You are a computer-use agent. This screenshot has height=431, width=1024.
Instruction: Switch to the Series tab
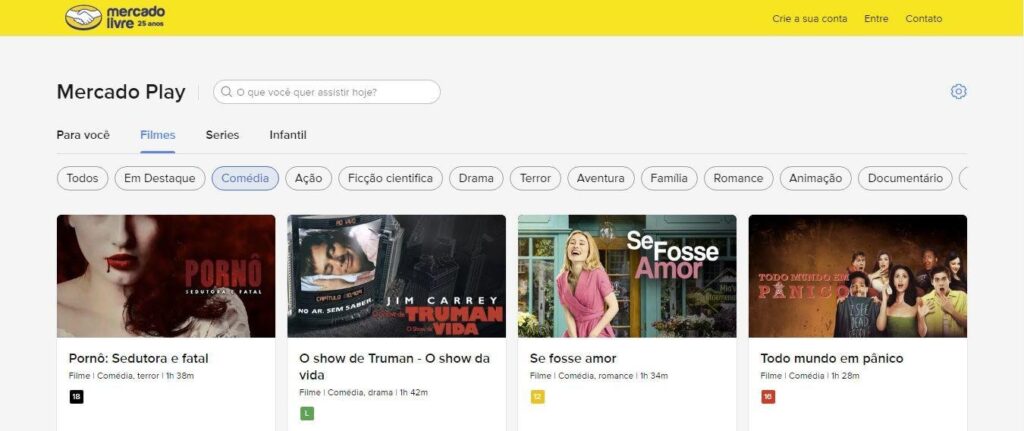(222, 135)
